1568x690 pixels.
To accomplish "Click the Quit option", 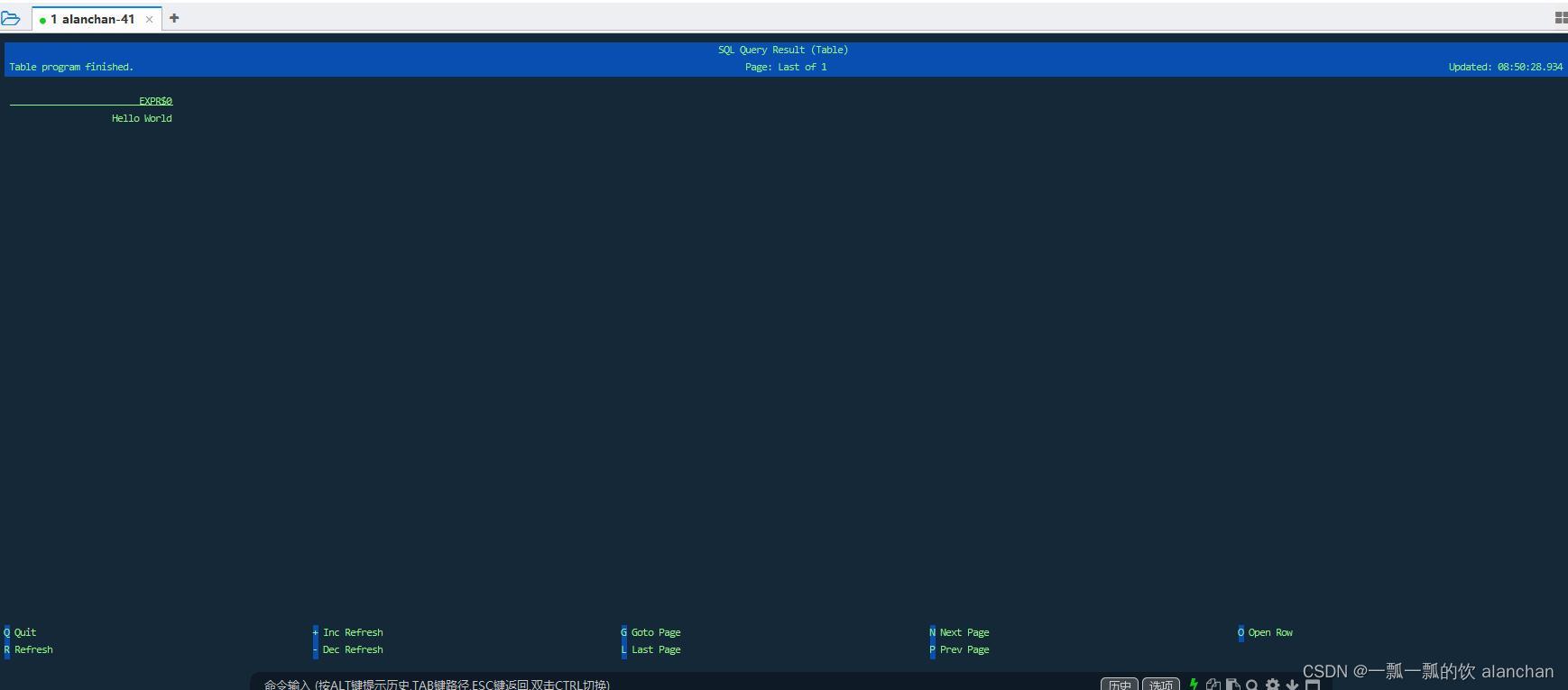I will click(x=21, y=632).
